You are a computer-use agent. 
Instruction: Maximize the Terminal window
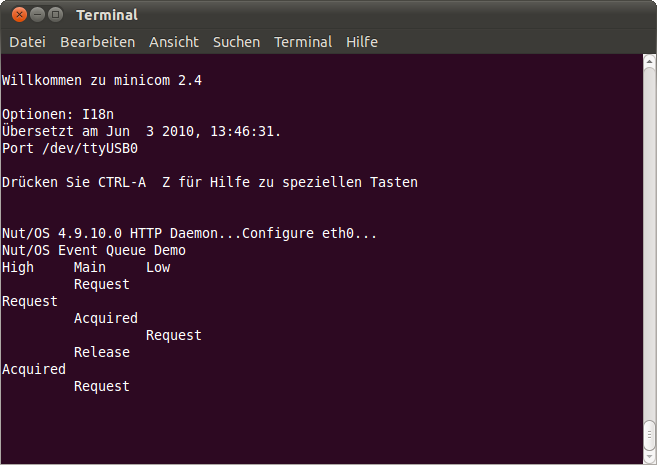(55, 15)
